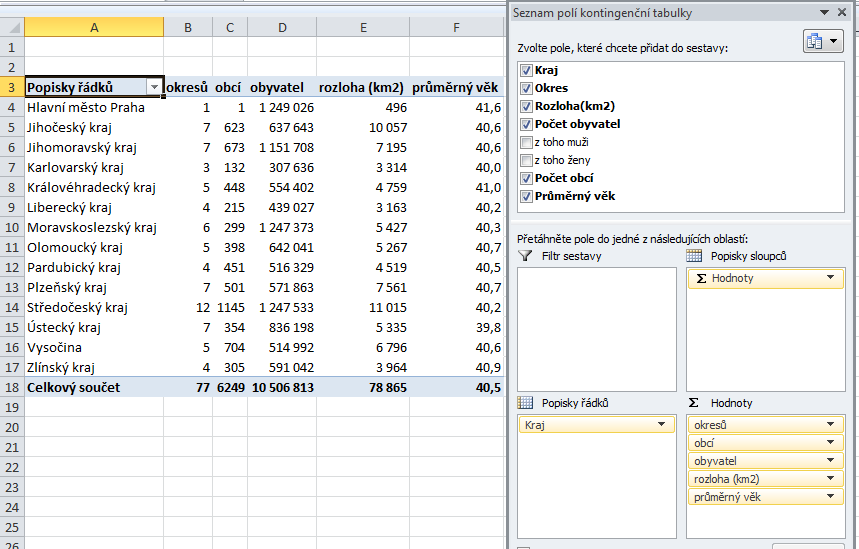The image size is (859, 549).
Task: Click the select-all corner of the sheet
Action: click(12, 27)
